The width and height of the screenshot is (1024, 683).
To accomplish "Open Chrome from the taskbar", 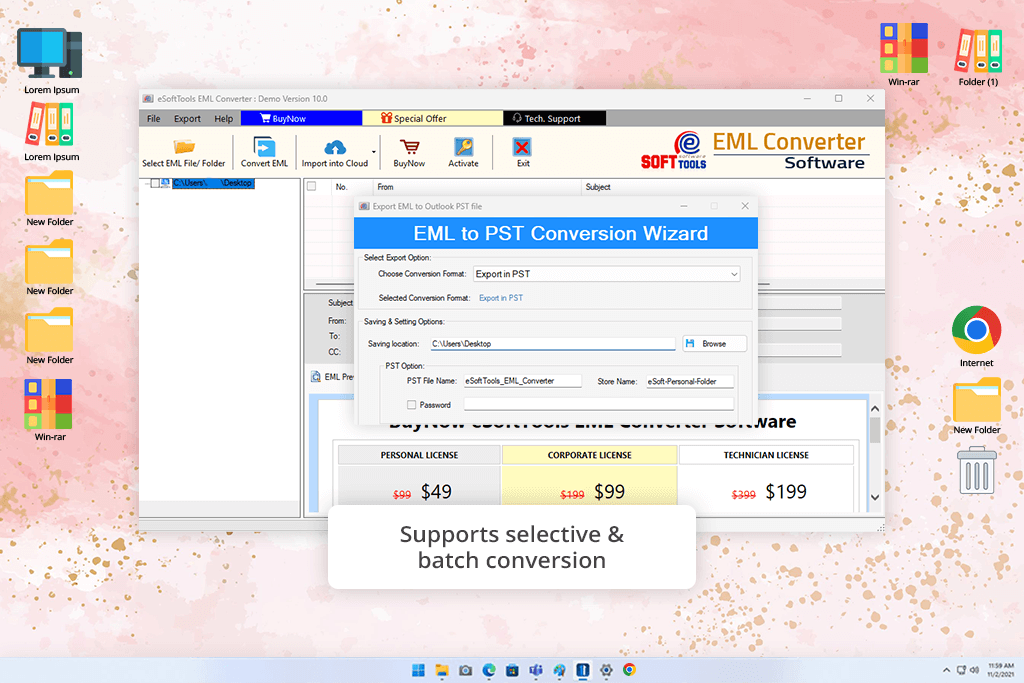I will click(630, 670).
